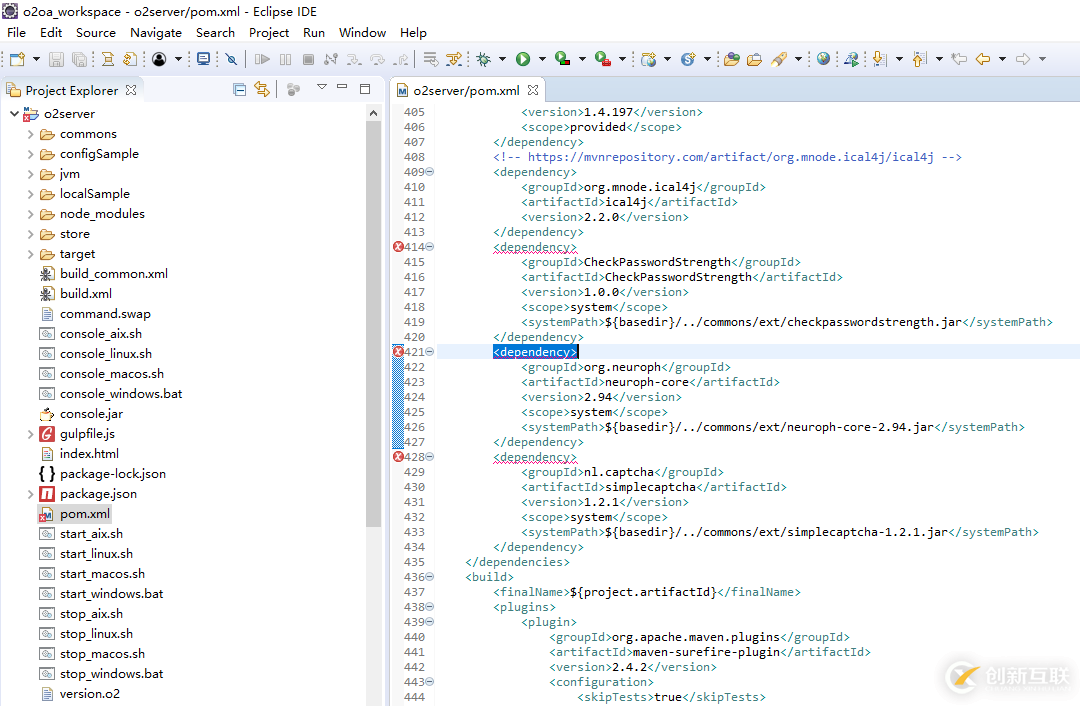Click Skip All Breakpoints toolbar icon
Image resolution: width=1080 pixels, height=706 pixels.
pos(231,60)
